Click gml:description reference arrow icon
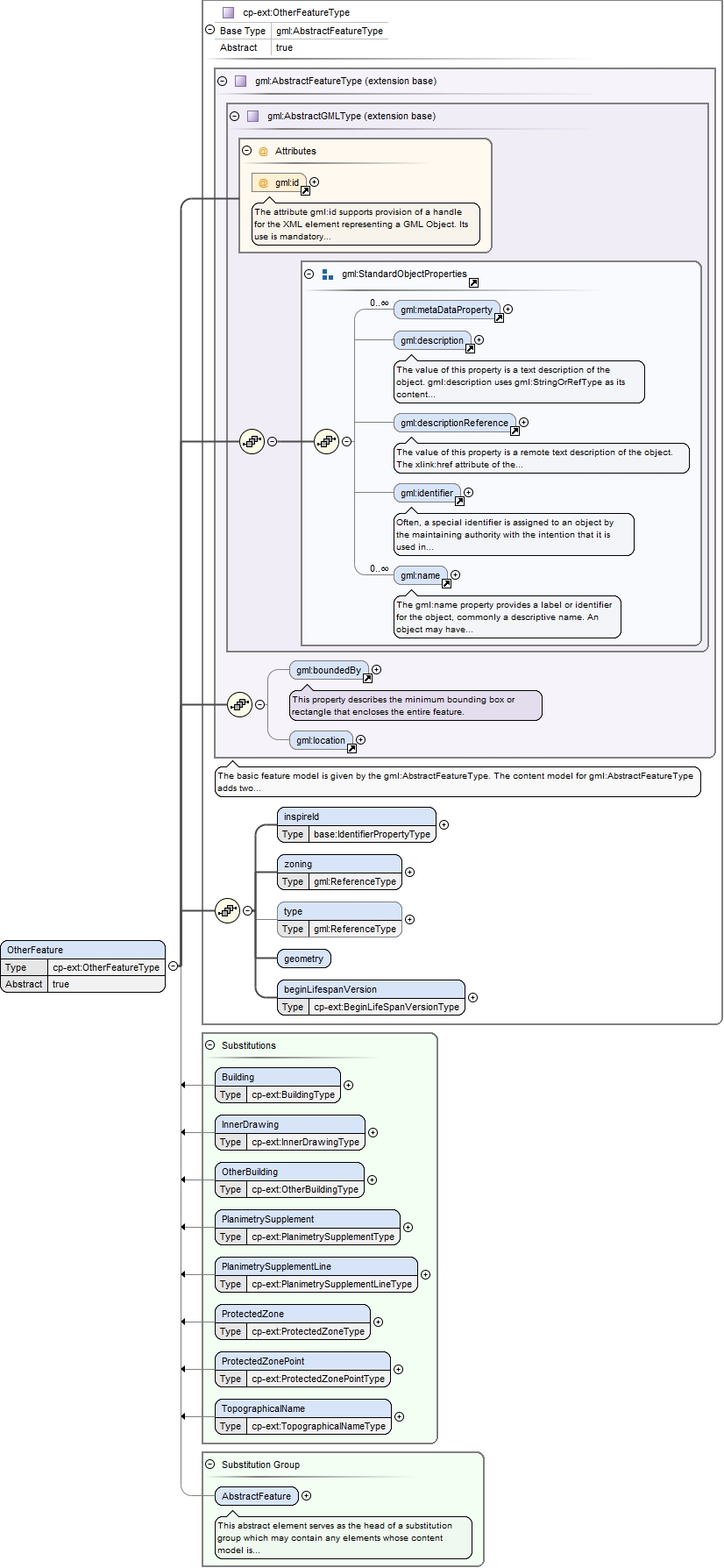724x1568 pixels. (471, 349)
